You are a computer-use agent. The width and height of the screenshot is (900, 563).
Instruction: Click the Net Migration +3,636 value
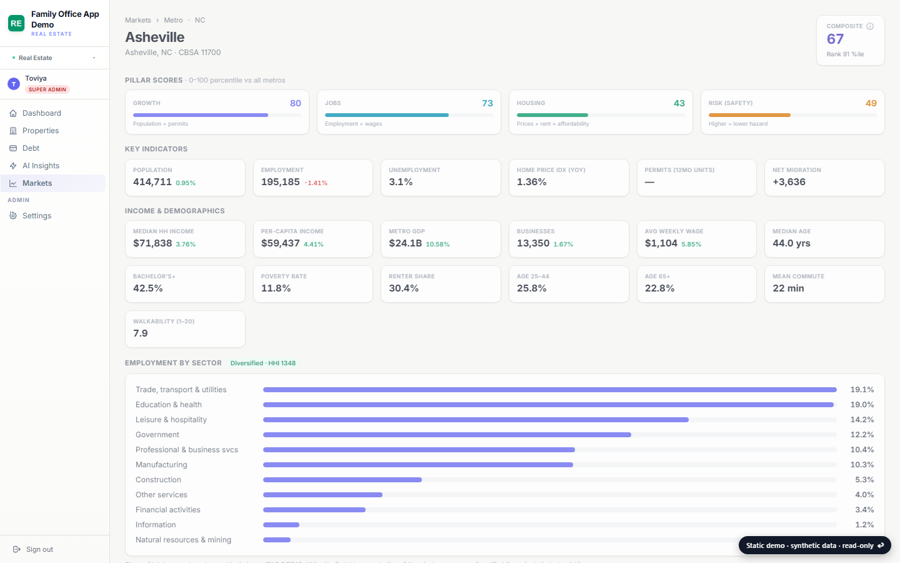point(789,182)
